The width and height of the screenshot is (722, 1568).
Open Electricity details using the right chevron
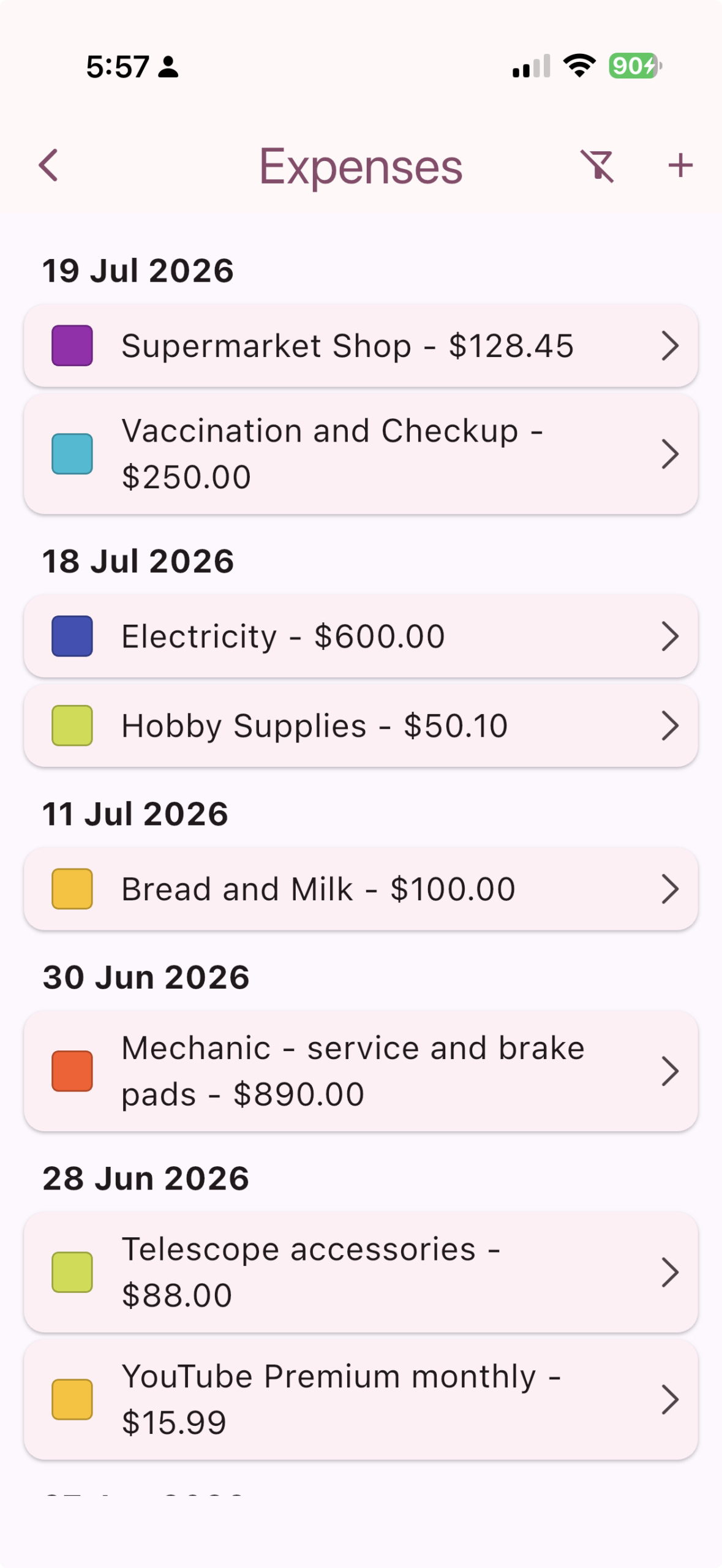[670, 636]
